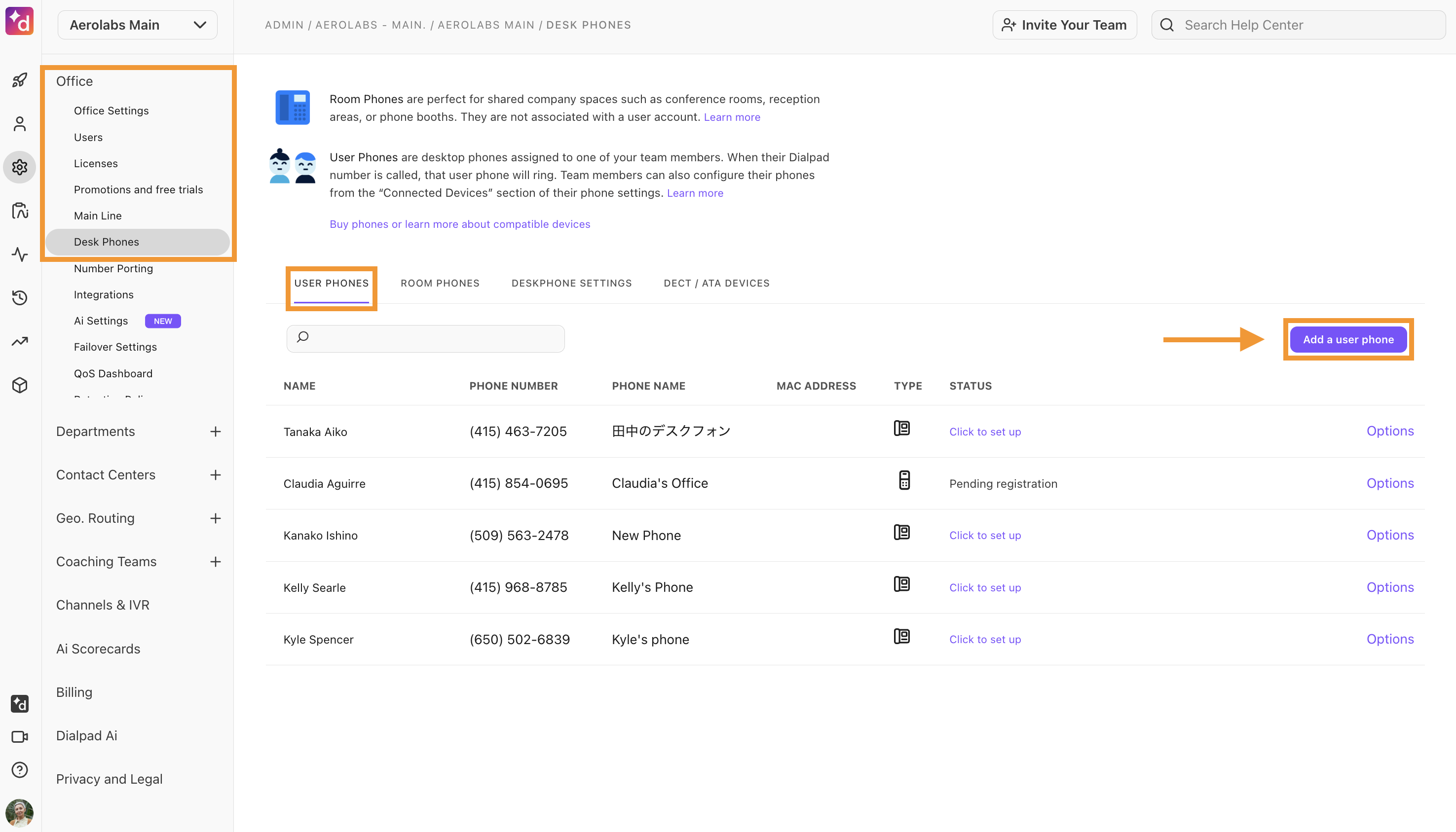
Task: Open Main Line in the sidebar
Action: coord(98,216)
